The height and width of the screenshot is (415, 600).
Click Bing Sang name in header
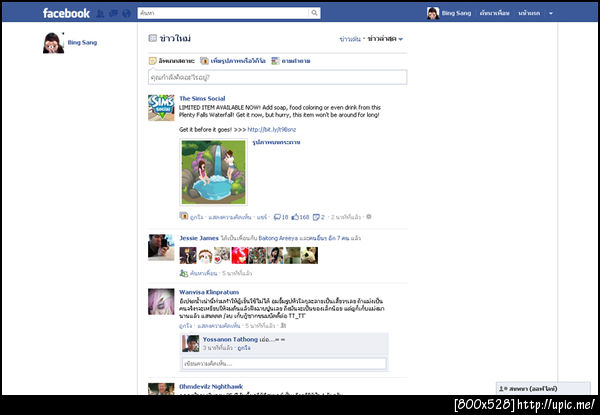tap(456, 13)
